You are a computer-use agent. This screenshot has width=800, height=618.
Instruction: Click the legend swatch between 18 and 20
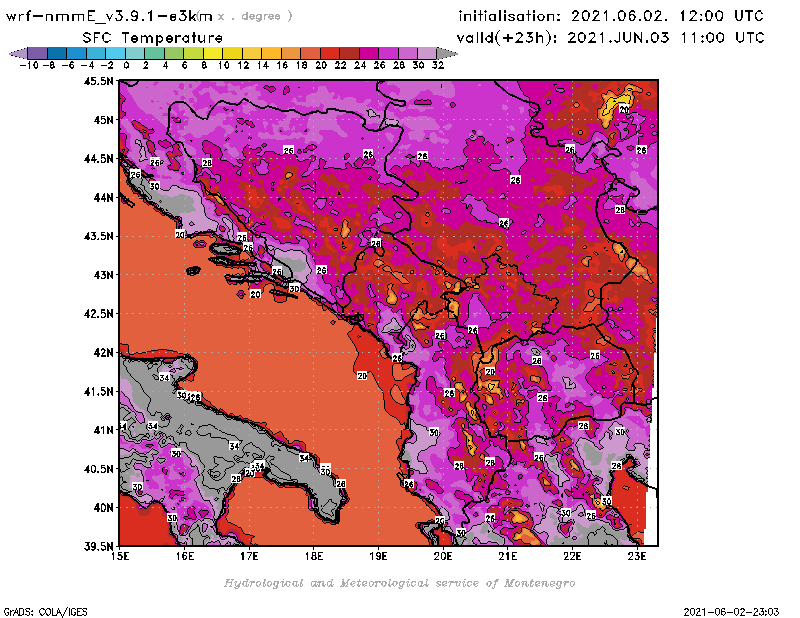[x=310, y=53]
